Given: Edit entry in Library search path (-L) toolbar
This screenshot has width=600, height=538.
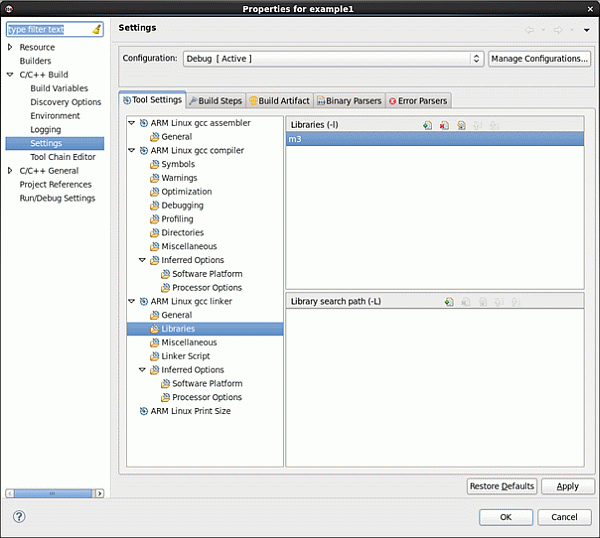Looking at the screenshot, I should click(483, 302).
